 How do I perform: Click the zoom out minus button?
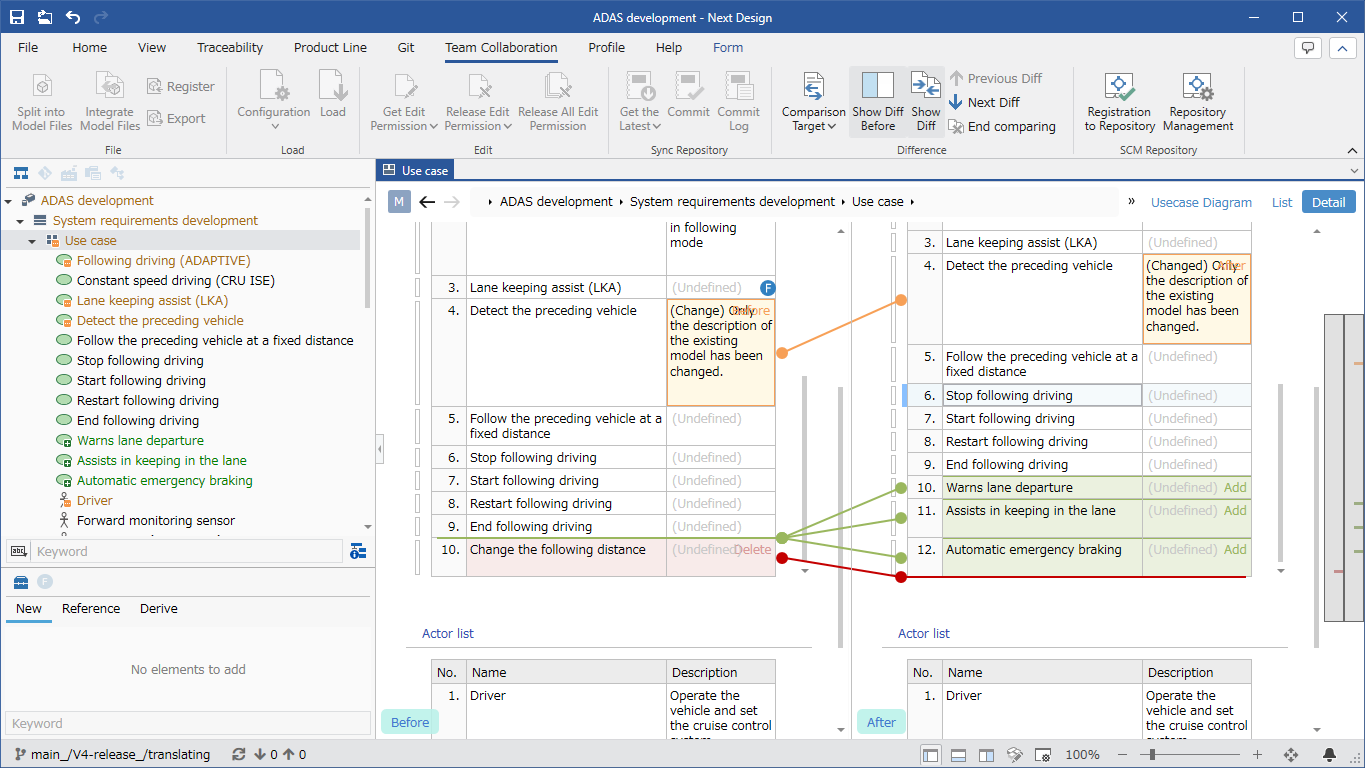point(1122,755)
